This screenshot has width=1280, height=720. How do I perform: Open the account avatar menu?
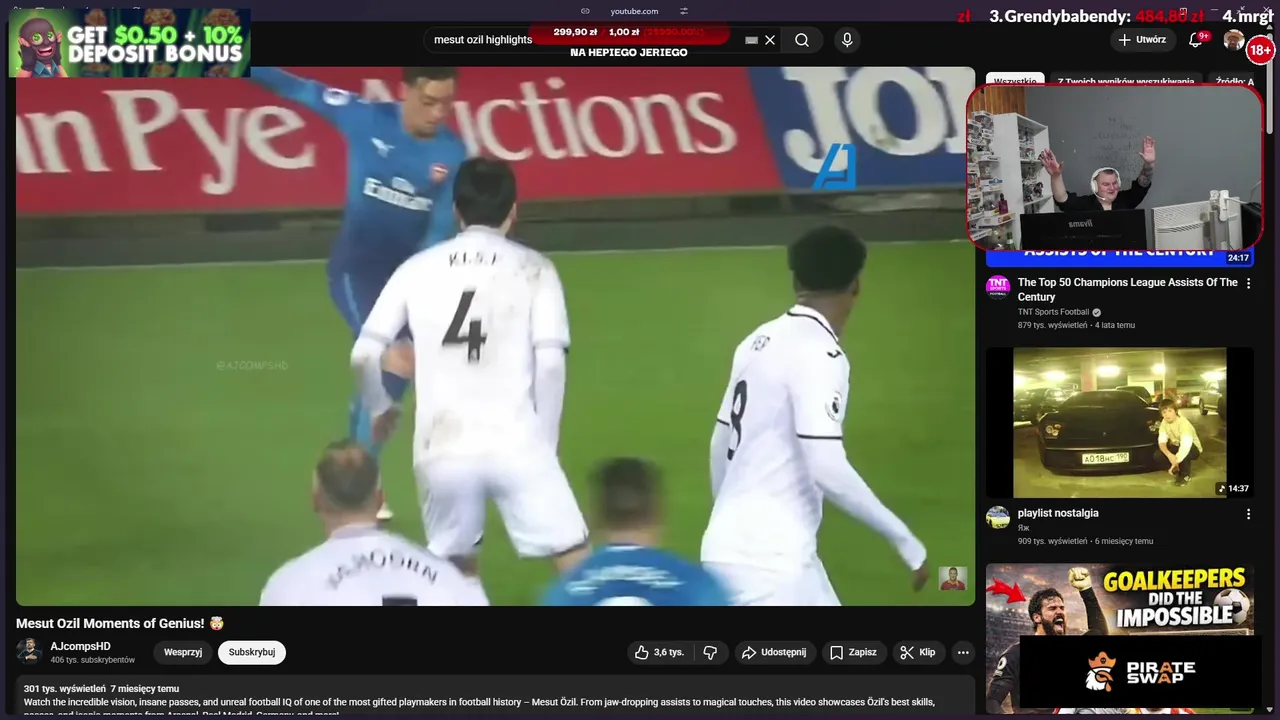(x=1234, y=40)
